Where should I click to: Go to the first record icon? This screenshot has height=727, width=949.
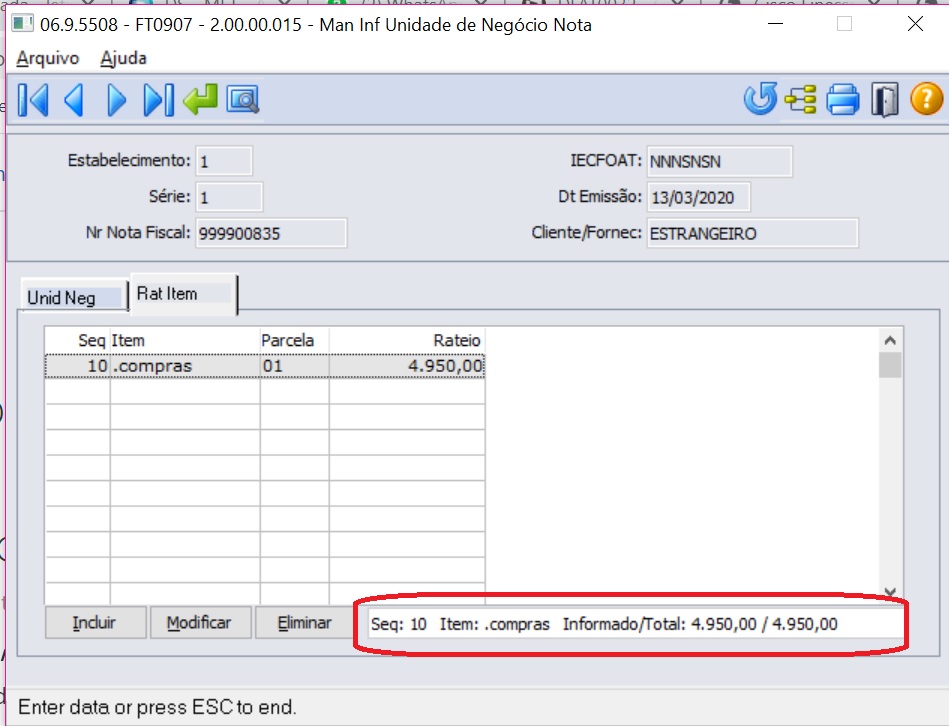pyautogui.click(x=33, y=100)
